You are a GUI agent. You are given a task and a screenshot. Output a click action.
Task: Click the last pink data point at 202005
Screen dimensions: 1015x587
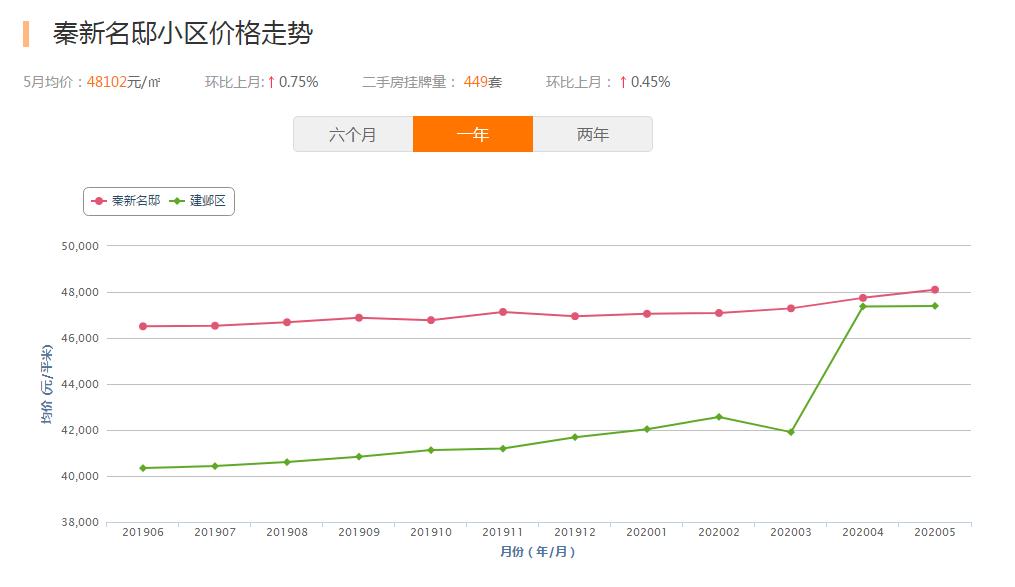[x=933, y=289]
